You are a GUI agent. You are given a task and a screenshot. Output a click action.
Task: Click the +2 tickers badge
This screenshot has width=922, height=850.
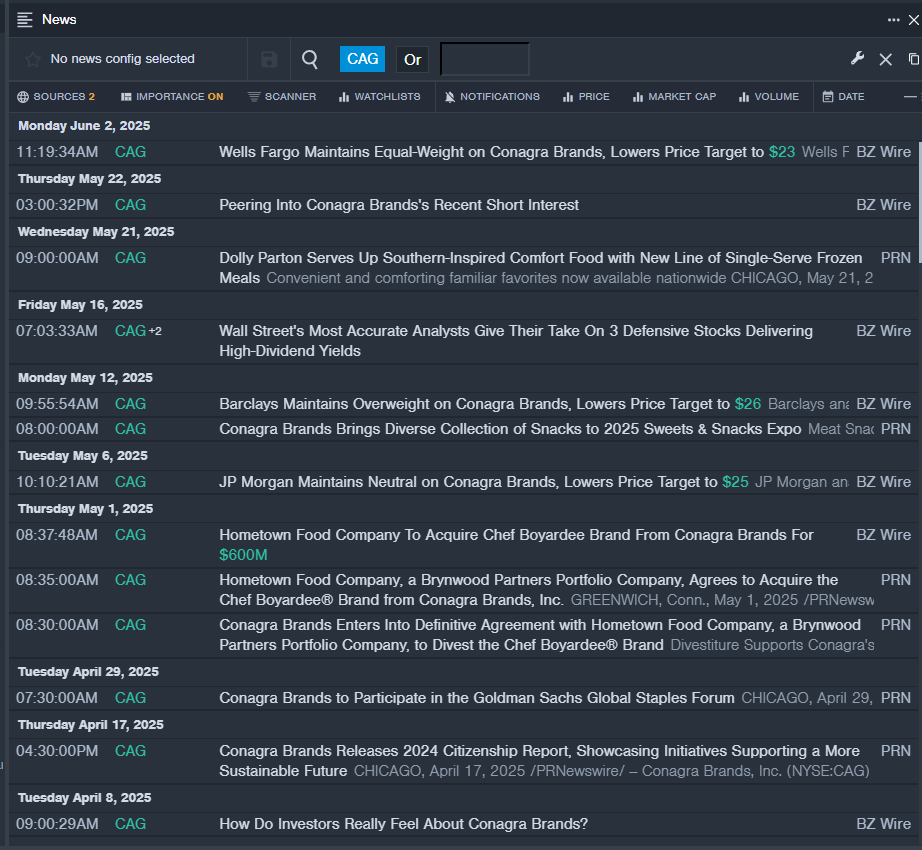point(155,332)
